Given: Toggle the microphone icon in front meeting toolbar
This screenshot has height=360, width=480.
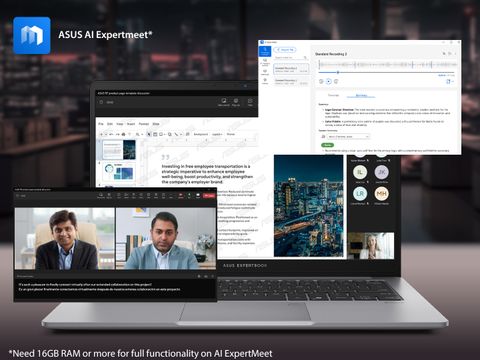Looking at the screenshot, I should [x=189, y=196].
